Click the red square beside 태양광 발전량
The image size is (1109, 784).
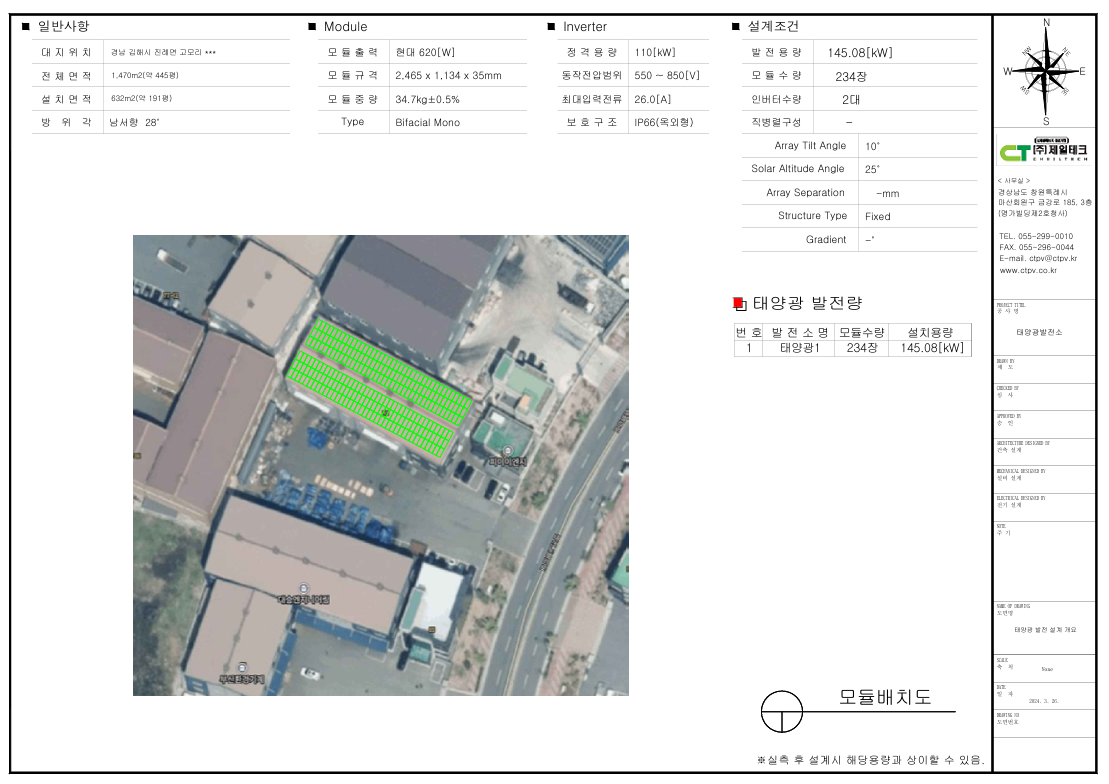coord(738,303)
